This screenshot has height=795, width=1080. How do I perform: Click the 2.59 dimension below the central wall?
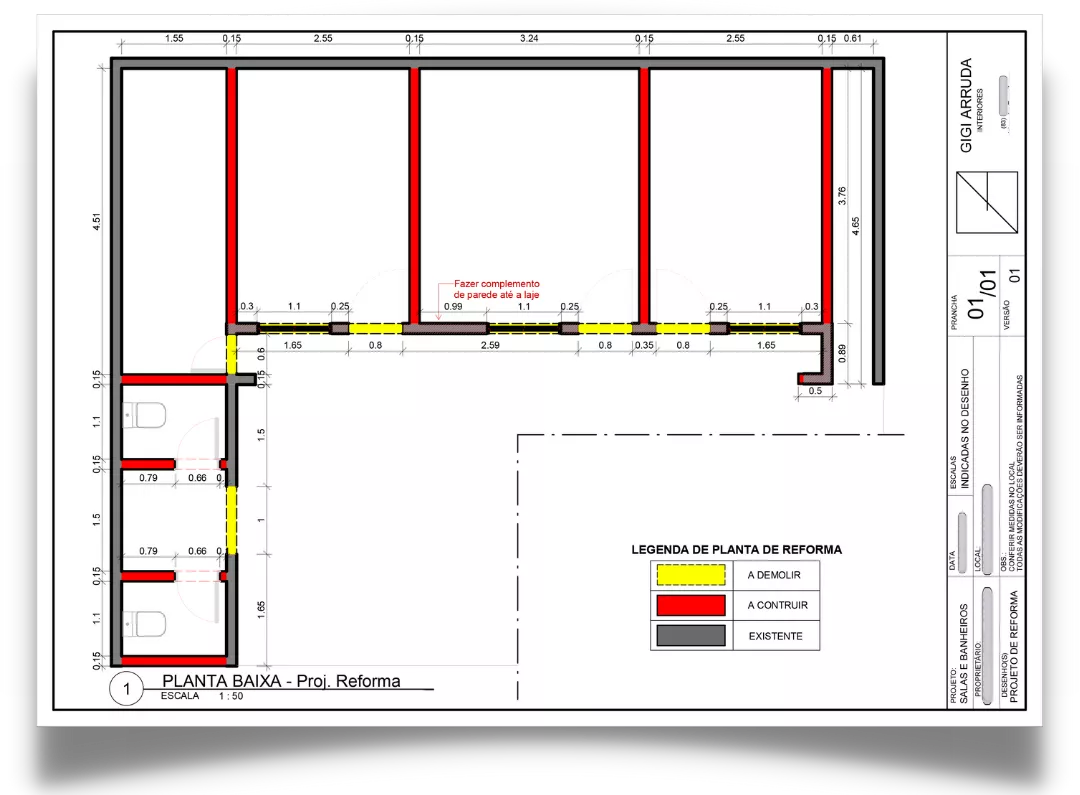pyautogui.click(x=490, y=345)
